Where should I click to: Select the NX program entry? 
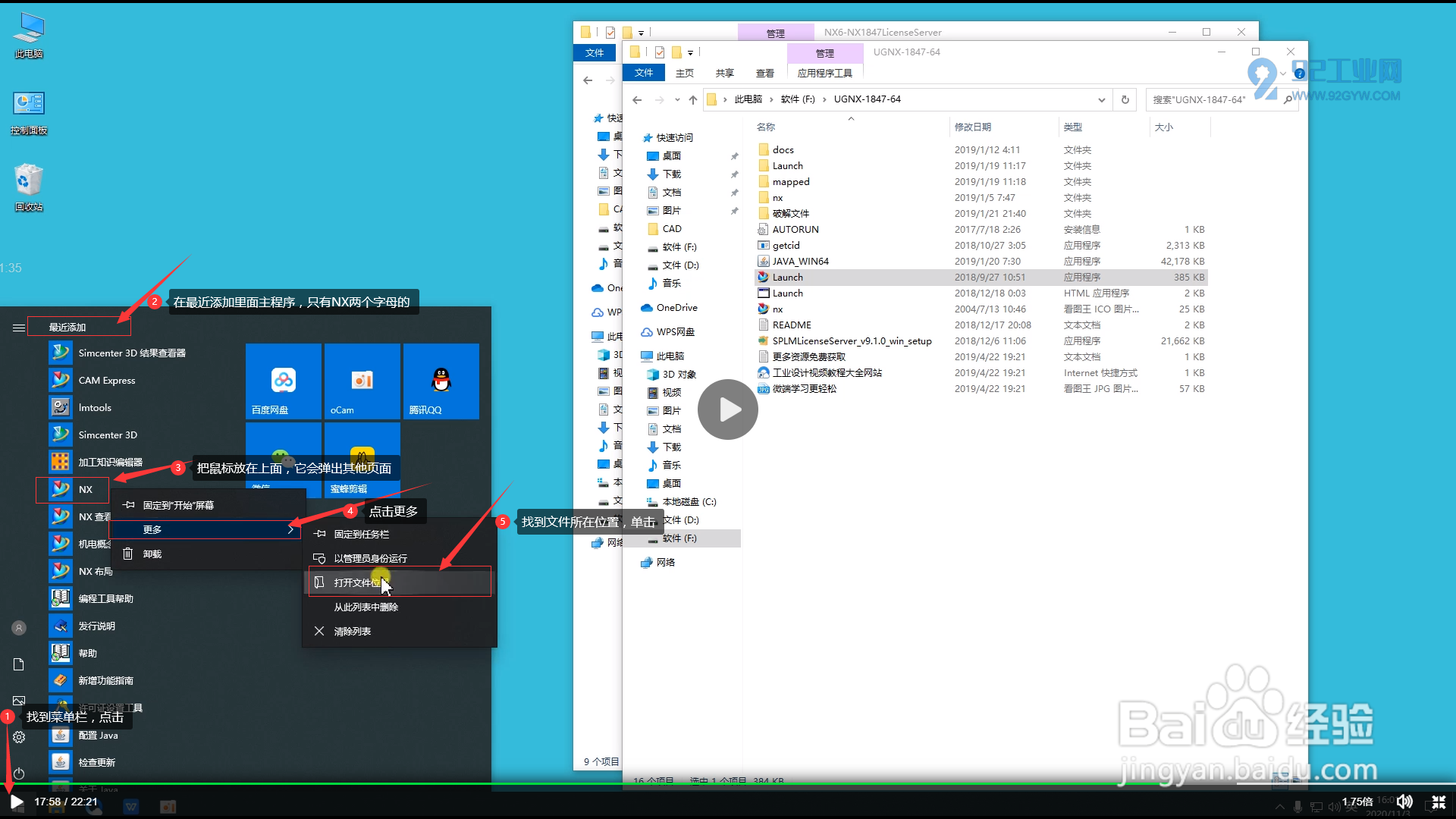[x=73, y=489]
